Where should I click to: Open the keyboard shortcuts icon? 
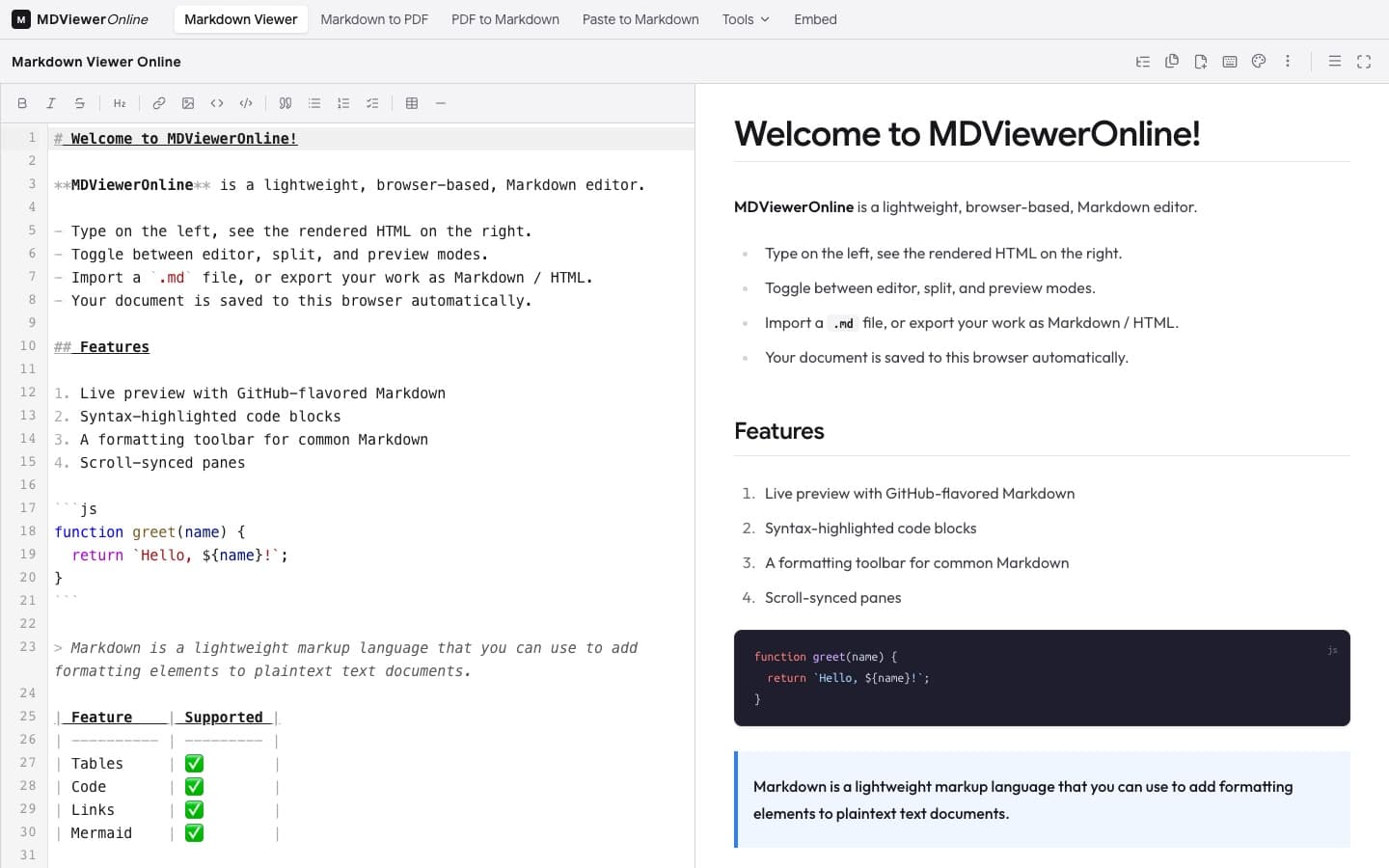click(1230, 62)
